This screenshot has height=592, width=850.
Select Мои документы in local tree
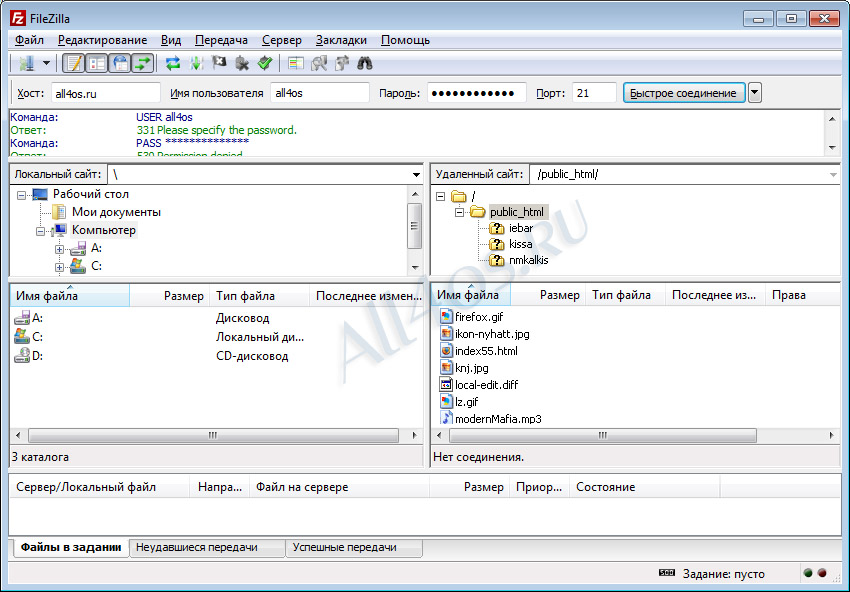coord(116,212)
